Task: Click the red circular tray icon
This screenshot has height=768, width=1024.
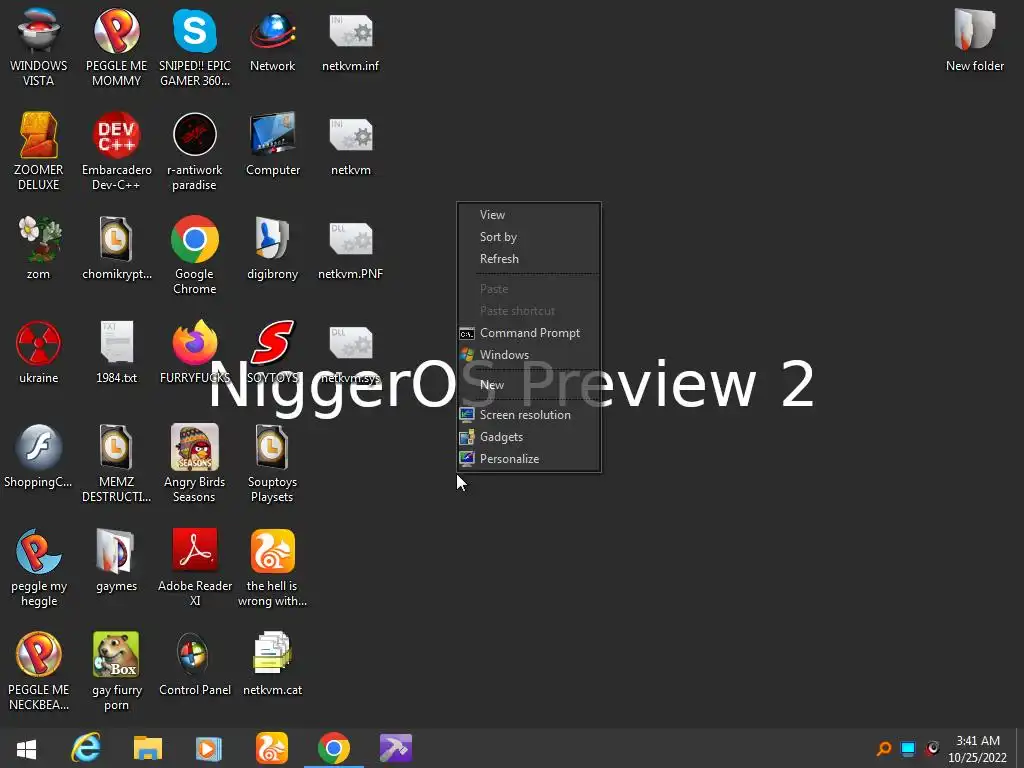Action: click(x=933, y=748)
